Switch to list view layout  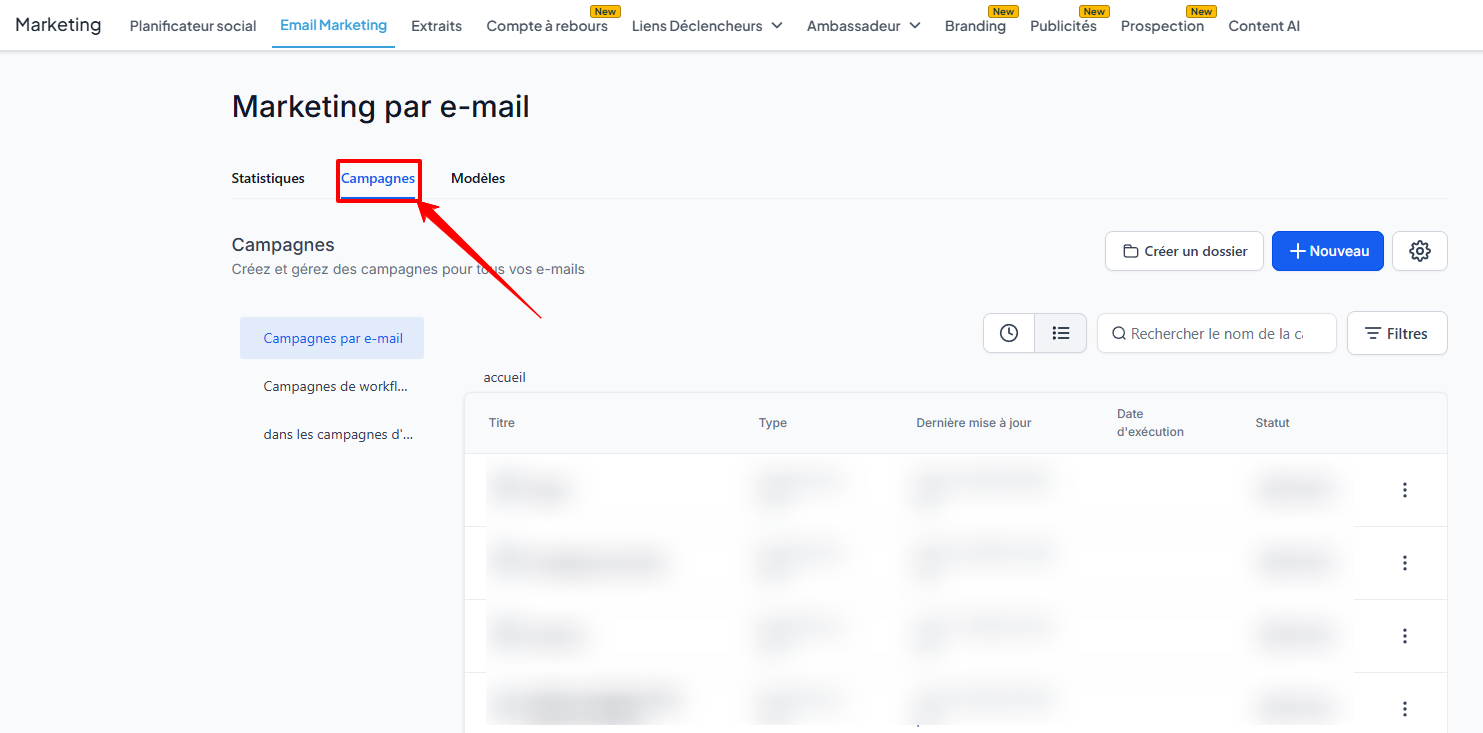(1061, 333)
